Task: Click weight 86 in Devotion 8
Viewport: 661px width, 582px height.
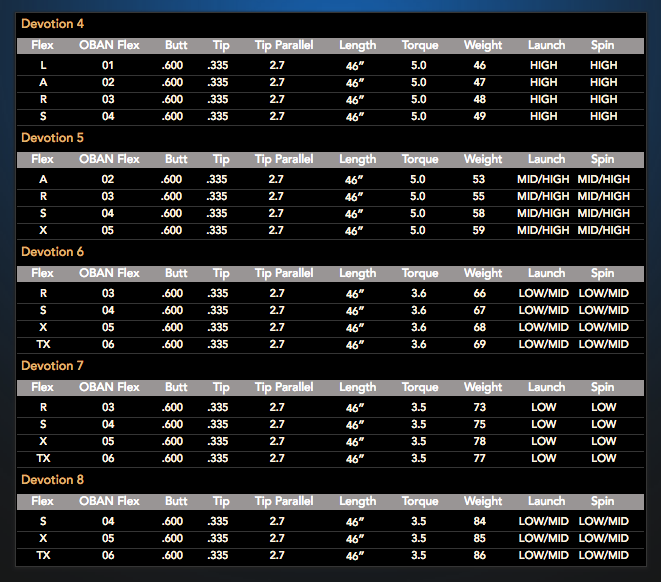Action: [479, 555]
